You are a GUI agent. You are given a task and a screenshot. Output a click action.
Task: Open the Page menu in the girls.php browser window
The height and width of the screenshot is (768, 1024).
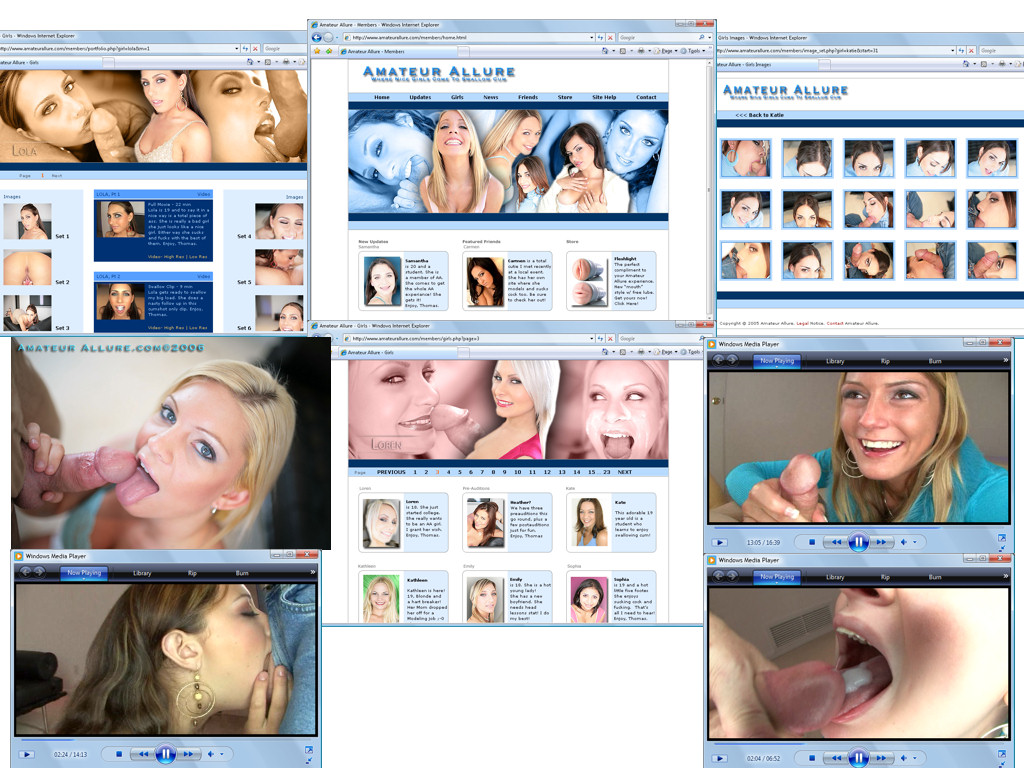pyautogui.click(x=667, y=352)
